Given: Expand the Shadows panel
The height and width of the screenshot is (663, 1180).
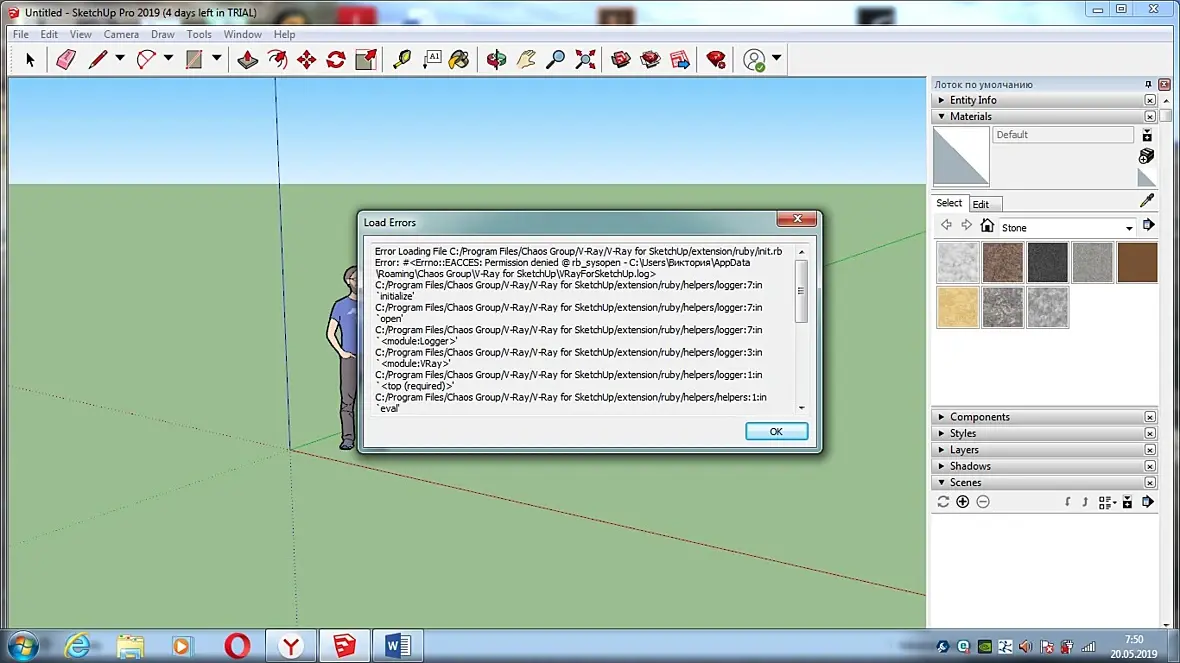Looking at the screenshot, I should click(x=941, y=467).
